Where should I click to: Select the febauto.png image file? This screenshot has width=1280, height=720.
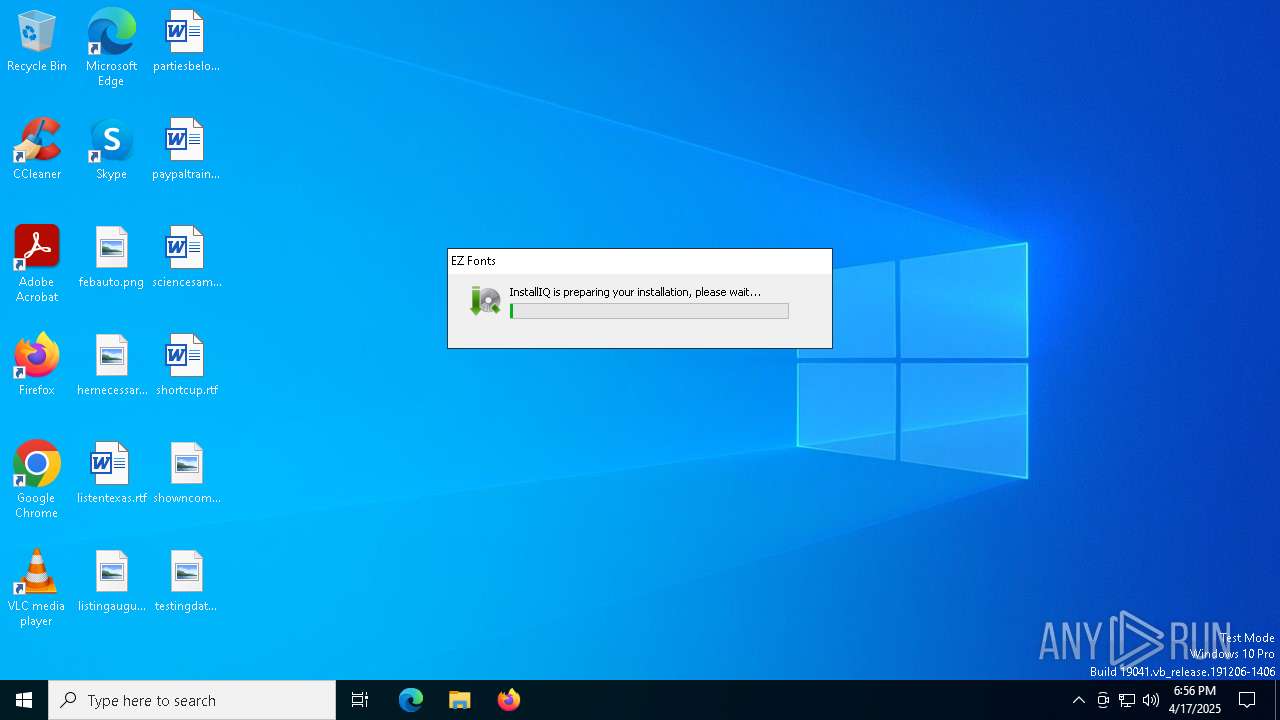(111, 257)
